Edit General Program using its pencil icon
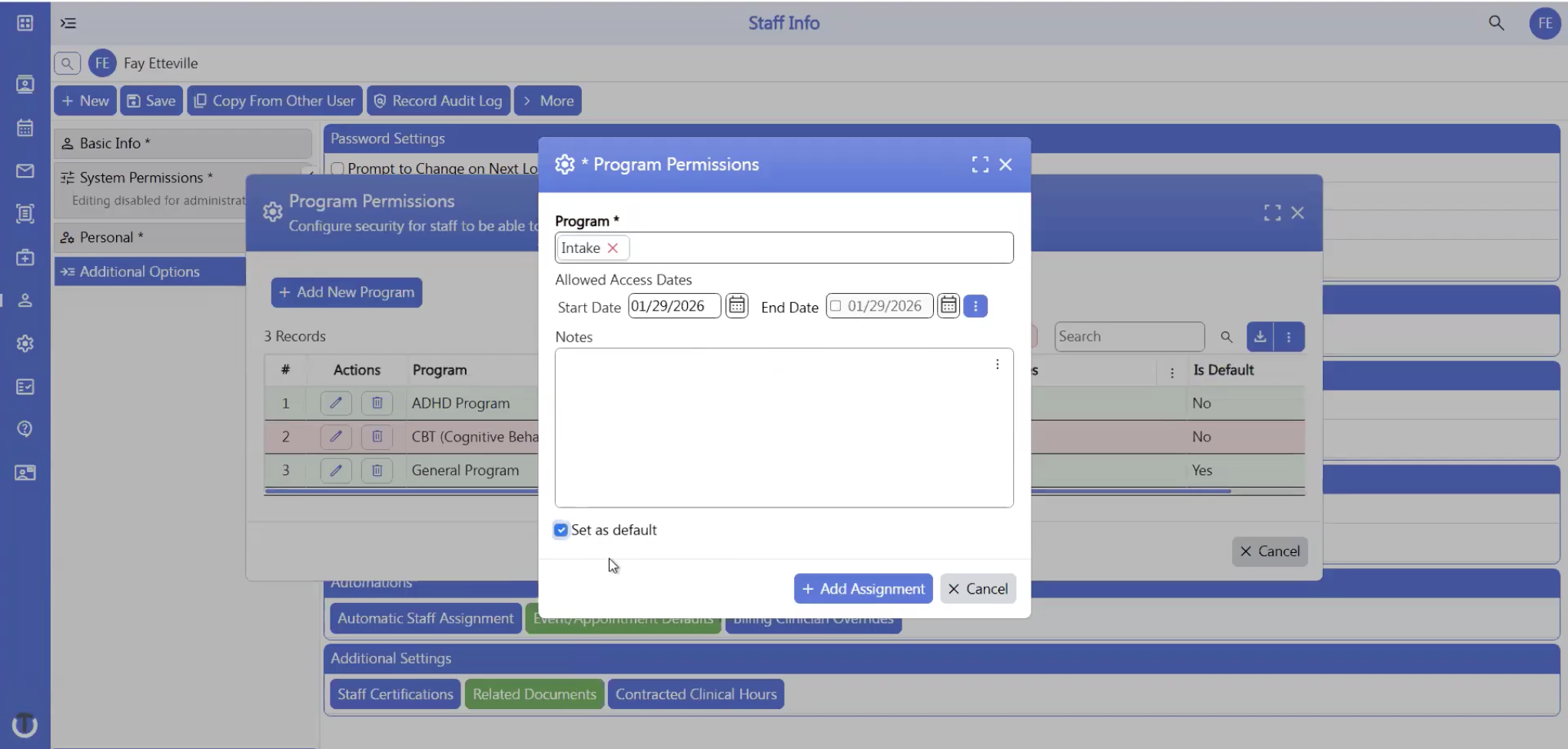The width and height of the screenshot is (1568, 749). [x=335, y=470]
